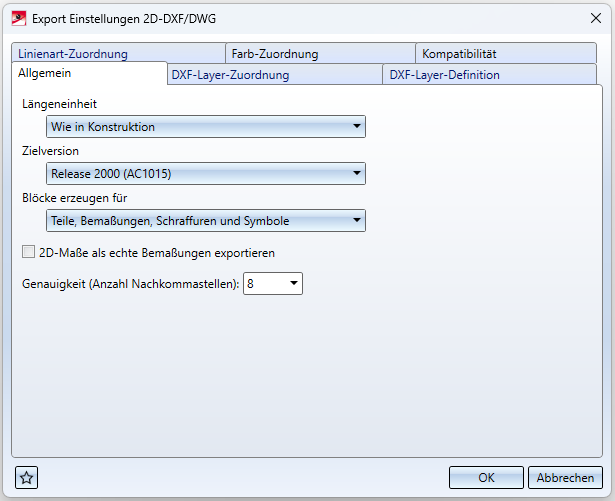Click the favorites star icon
615x501 pixels.
pos(26,477)
